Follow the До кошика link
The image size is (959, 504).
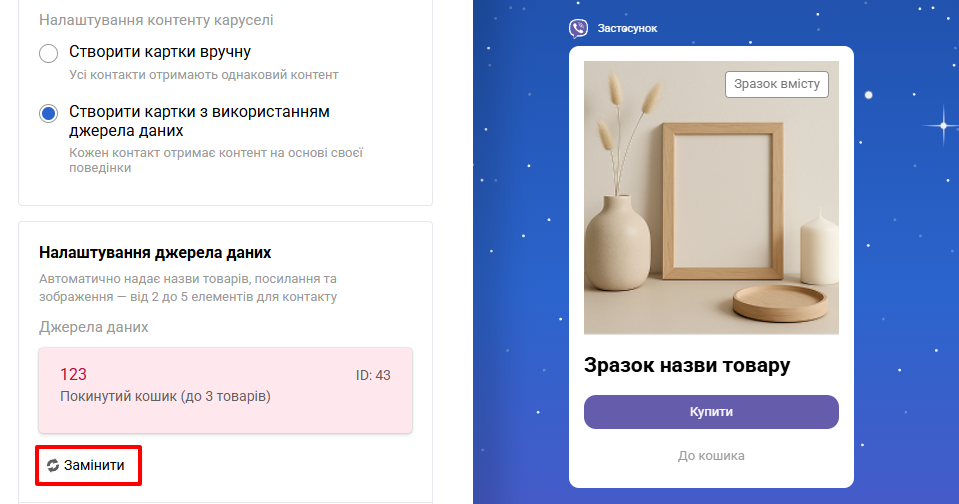(x=711, y=456)
